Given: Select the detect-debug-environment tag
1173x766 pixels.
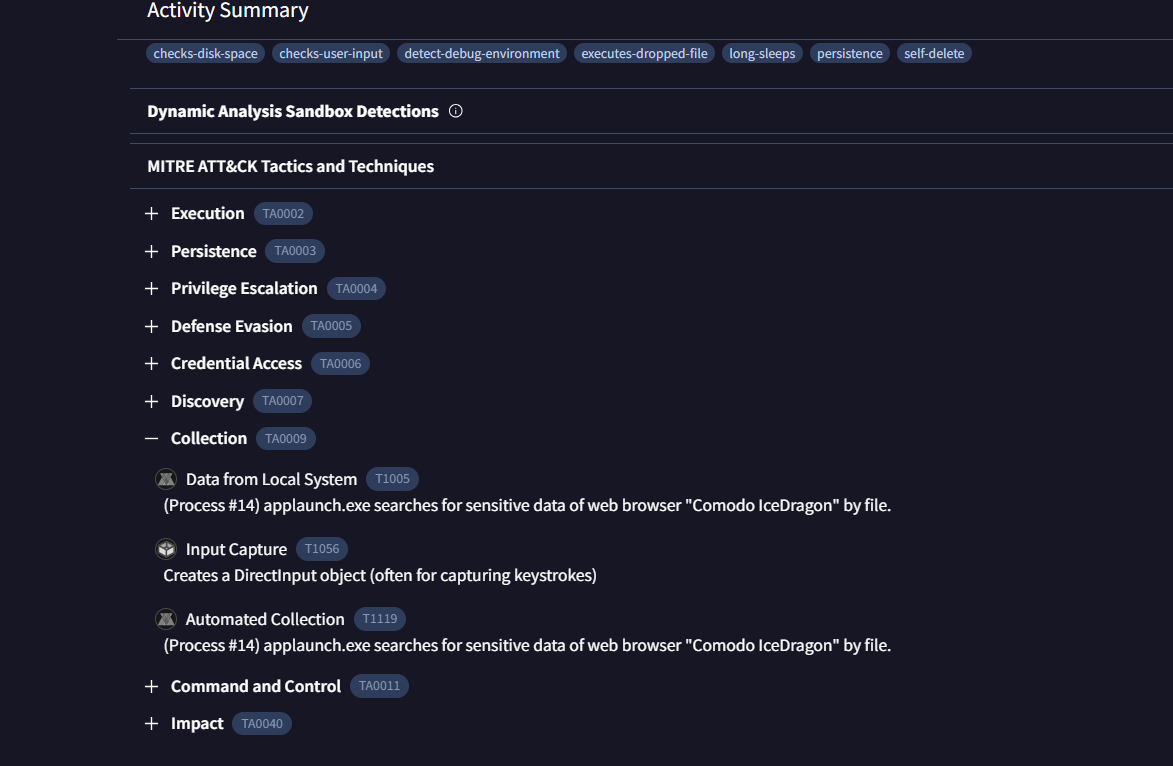Looking at the screenshot, I should pyautogui.click(x=482, y=54).
